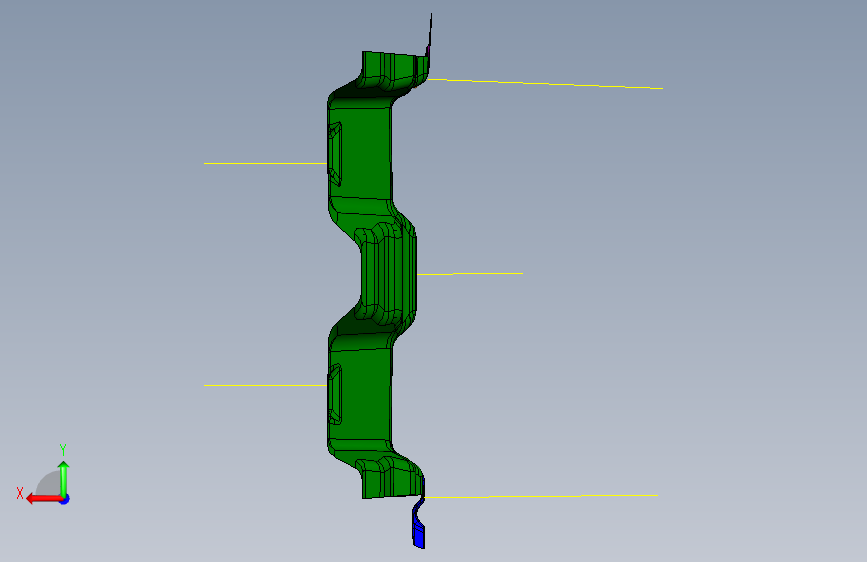Screen dimensions: 867x562
Task: Select the blue surface at the model's bottom
Action: [x=419, y=522]
